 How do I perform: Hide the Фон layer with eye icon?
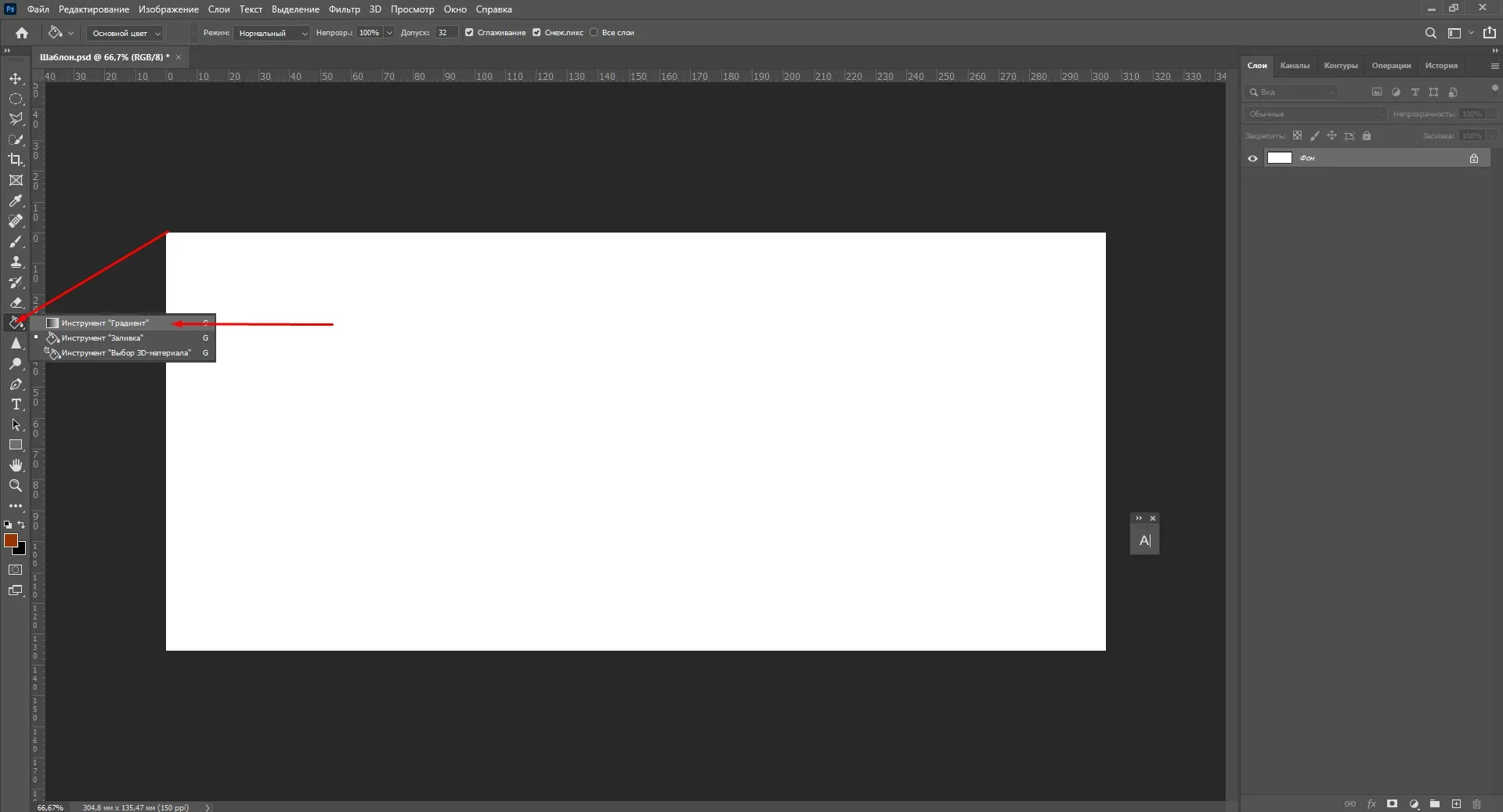pos(1252,158)
